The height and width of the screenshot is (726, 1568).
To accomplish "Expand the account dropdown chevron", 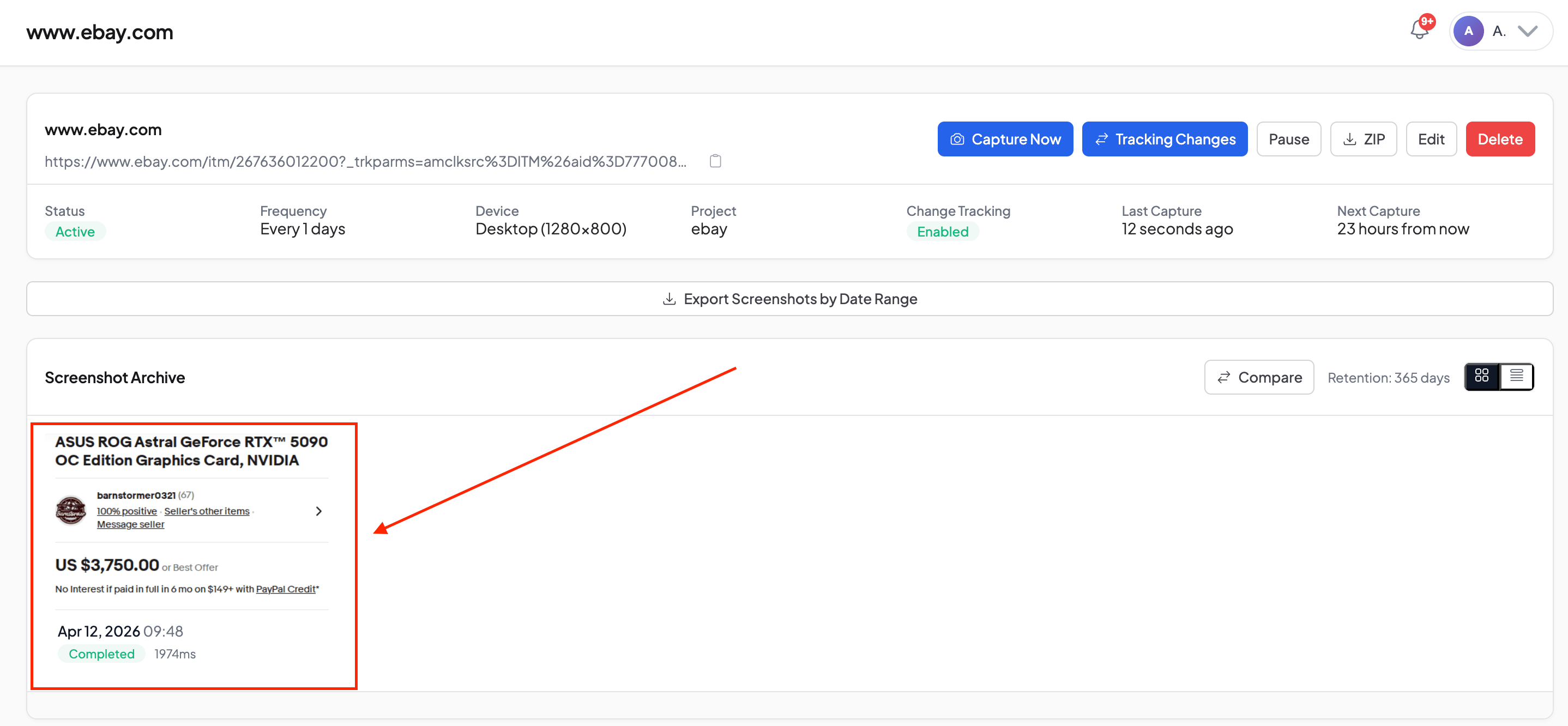I will click(x=1527, y=31).
